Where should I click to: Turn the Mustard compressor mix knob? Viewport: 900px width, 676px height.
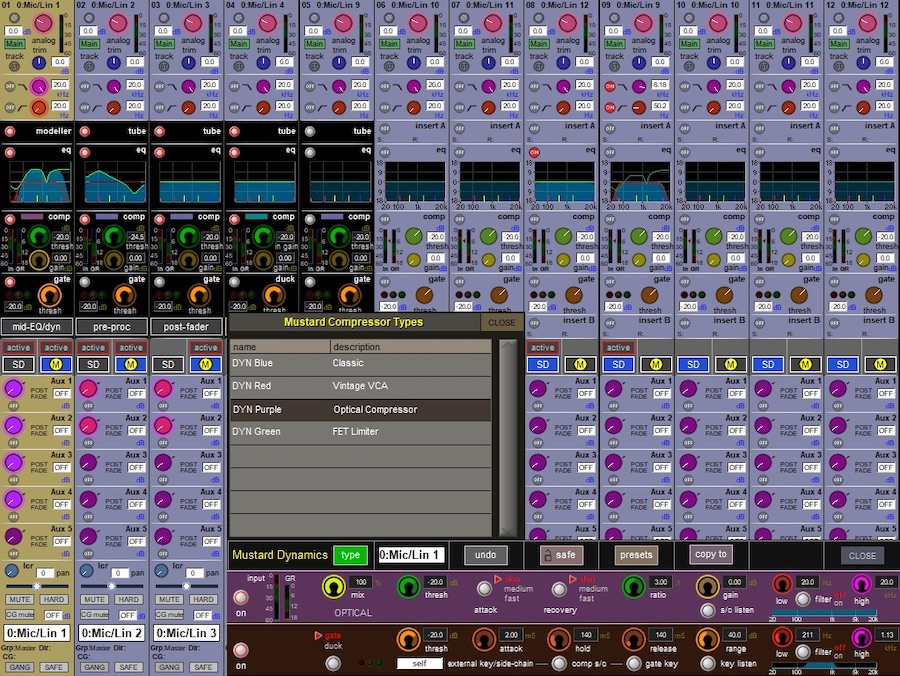point(332,587)
